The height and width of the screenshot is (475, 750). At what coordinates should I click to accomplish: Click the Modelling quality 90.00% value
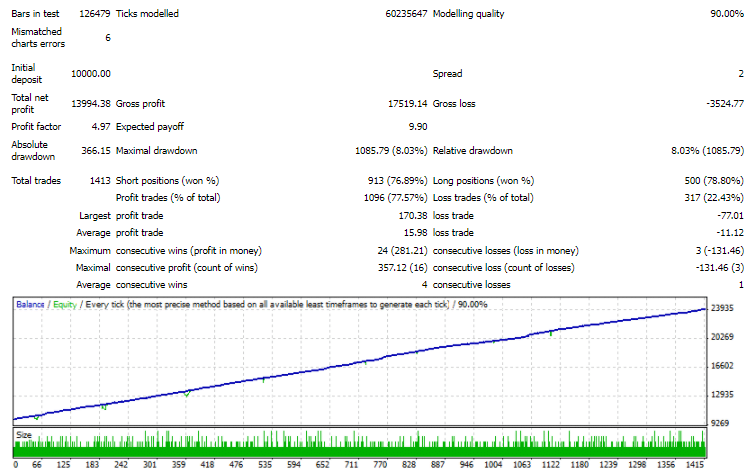pyautogui.click(x=726, y=15)
